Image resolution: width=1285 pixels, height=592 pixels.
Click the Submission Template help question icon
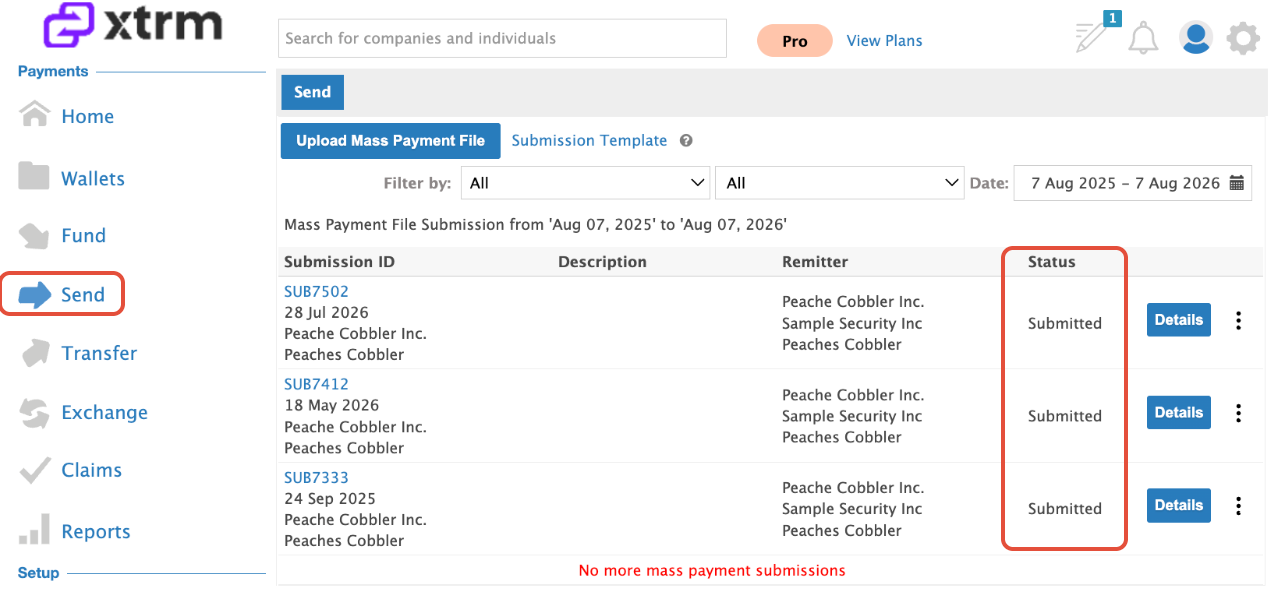pyautogui.click(x=686, y=141)
